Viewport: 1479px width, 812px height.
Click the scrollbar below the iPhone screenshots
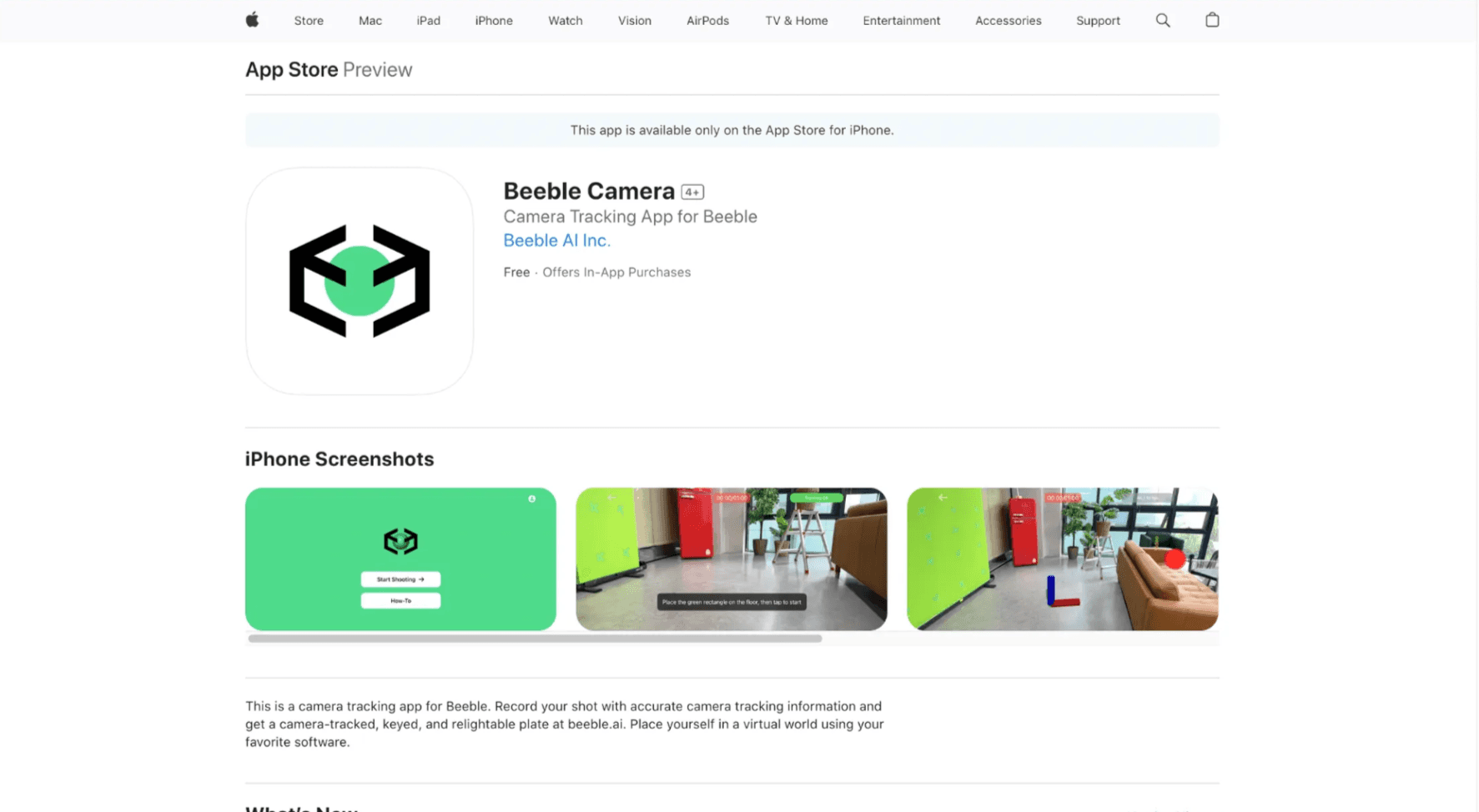point(534,638)
